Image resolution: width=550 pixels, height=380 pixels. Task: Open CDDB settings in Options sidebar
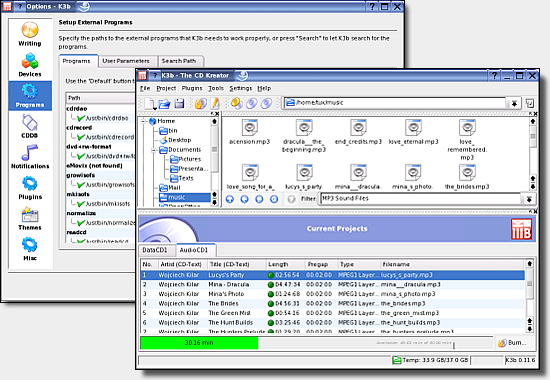pos(30,126)
